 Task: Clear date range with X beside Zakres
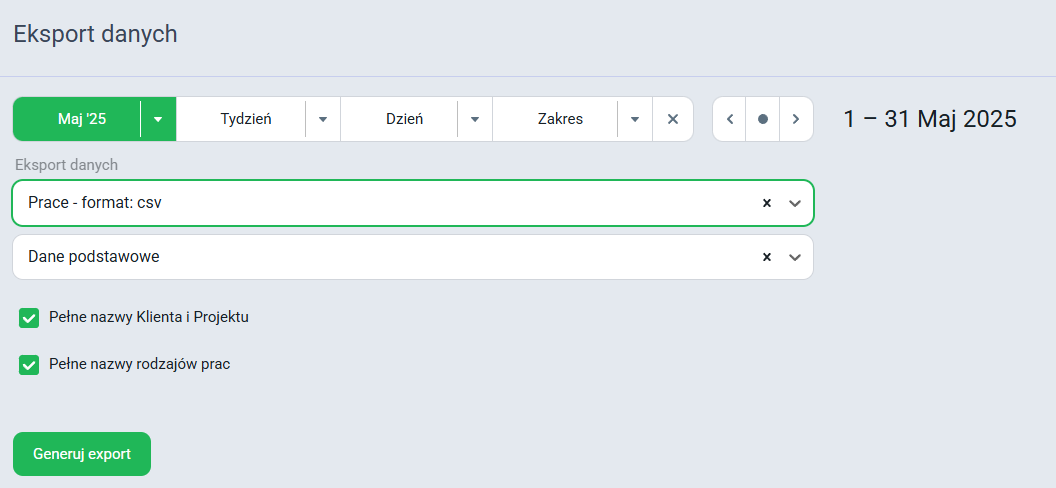point(672,119)
